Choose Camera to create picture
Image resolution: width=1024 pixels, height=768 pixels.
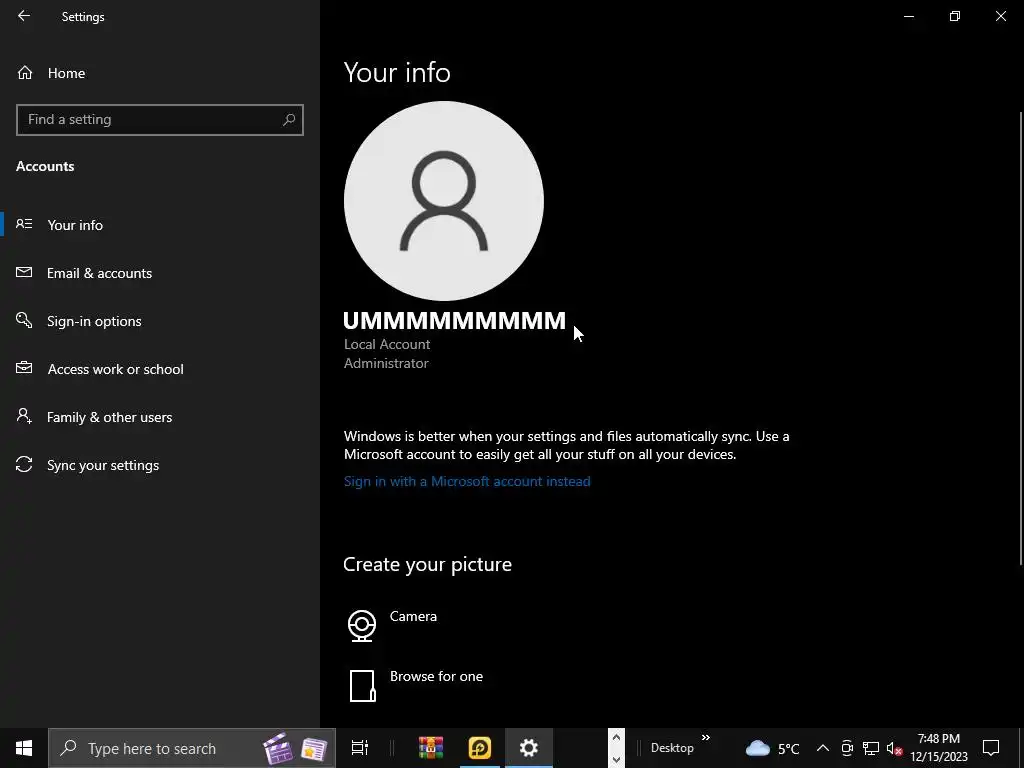[413, 616]
